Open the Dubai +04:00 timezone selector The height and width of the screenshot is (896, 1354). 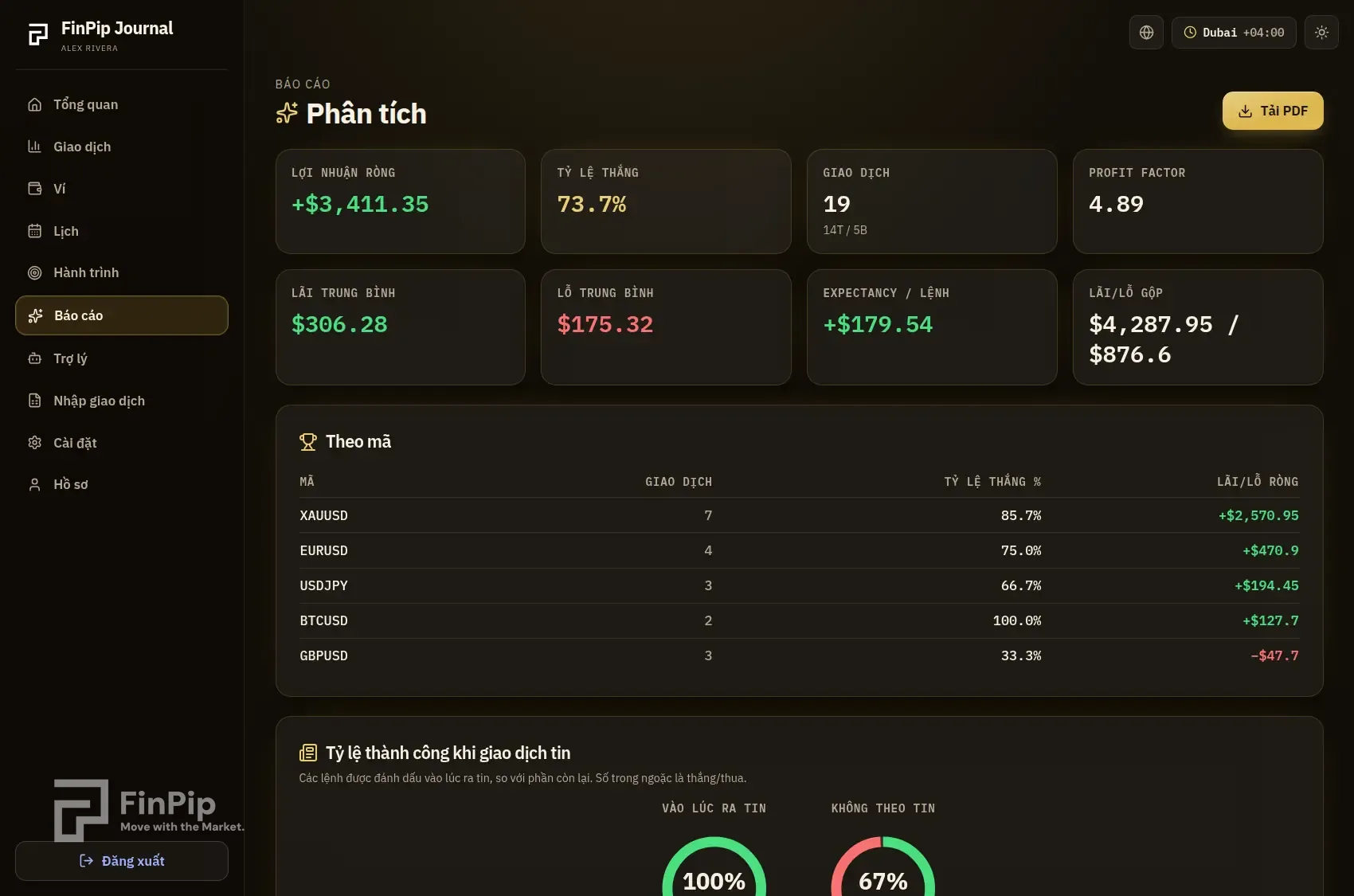point(1234,33)
